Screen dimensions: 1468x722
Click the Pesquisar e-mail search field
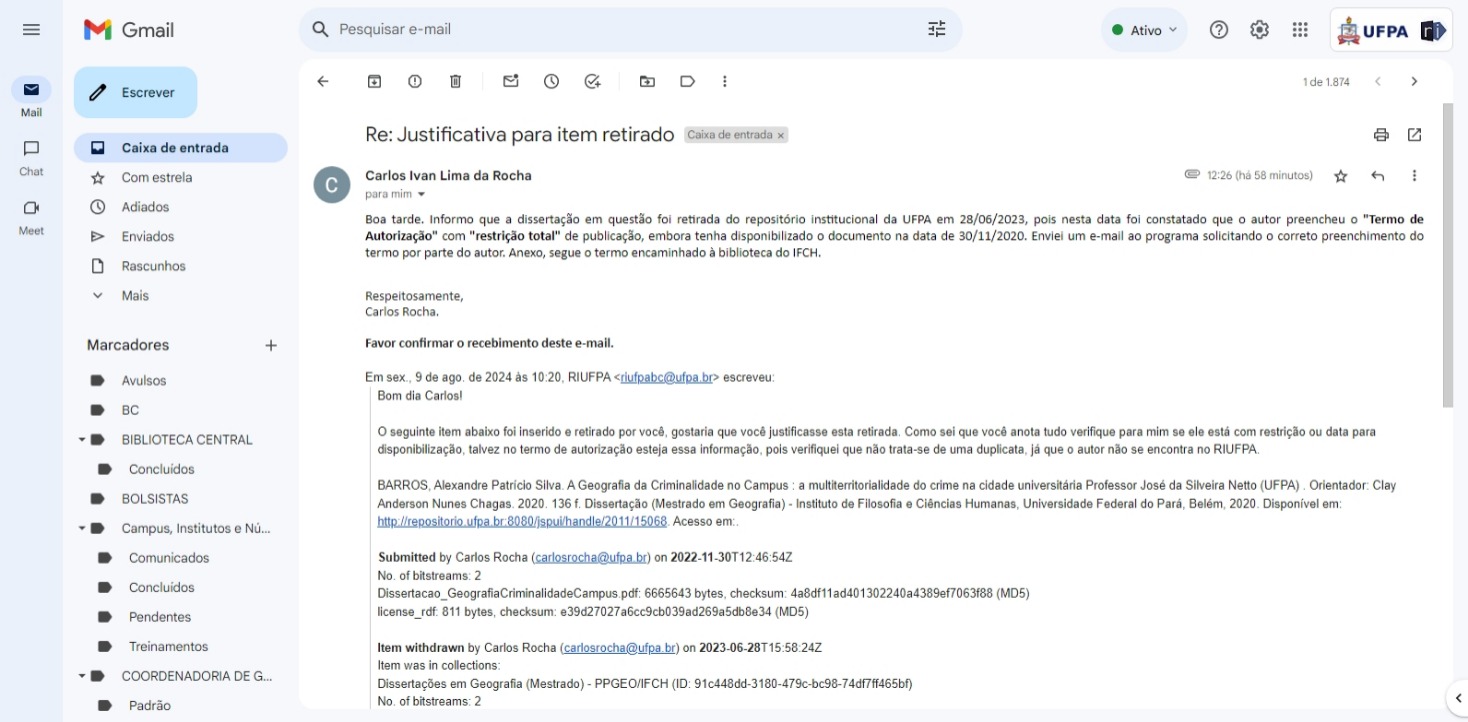coord(620,30)
